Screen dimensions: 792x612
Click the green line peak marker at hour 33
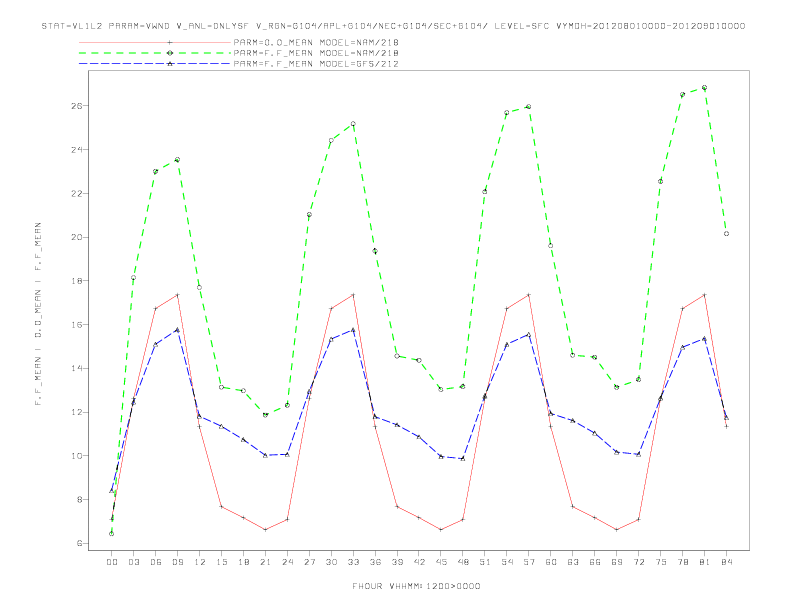point(353,124)
